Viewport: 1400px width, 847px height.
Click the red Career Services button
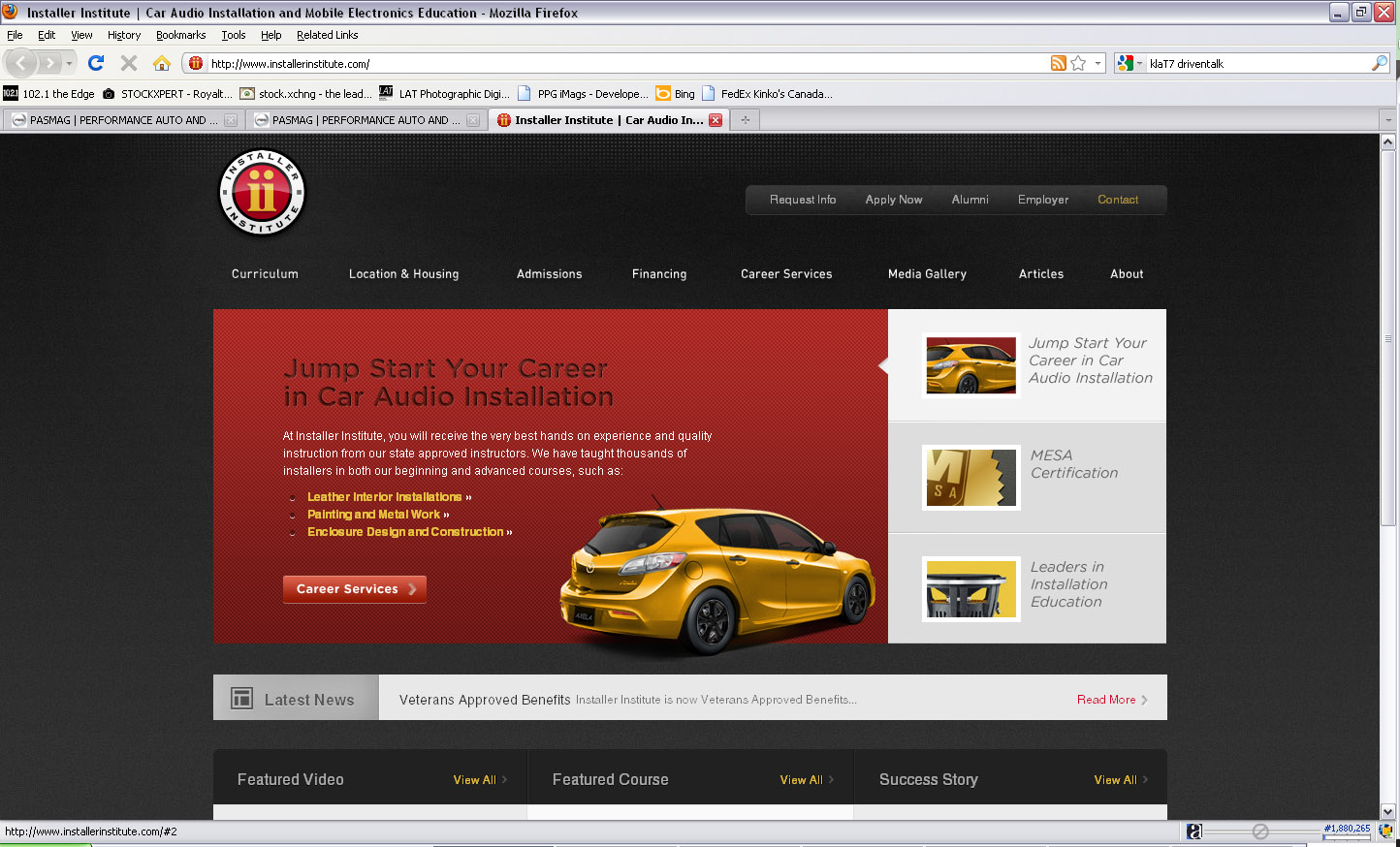point(355,589)
